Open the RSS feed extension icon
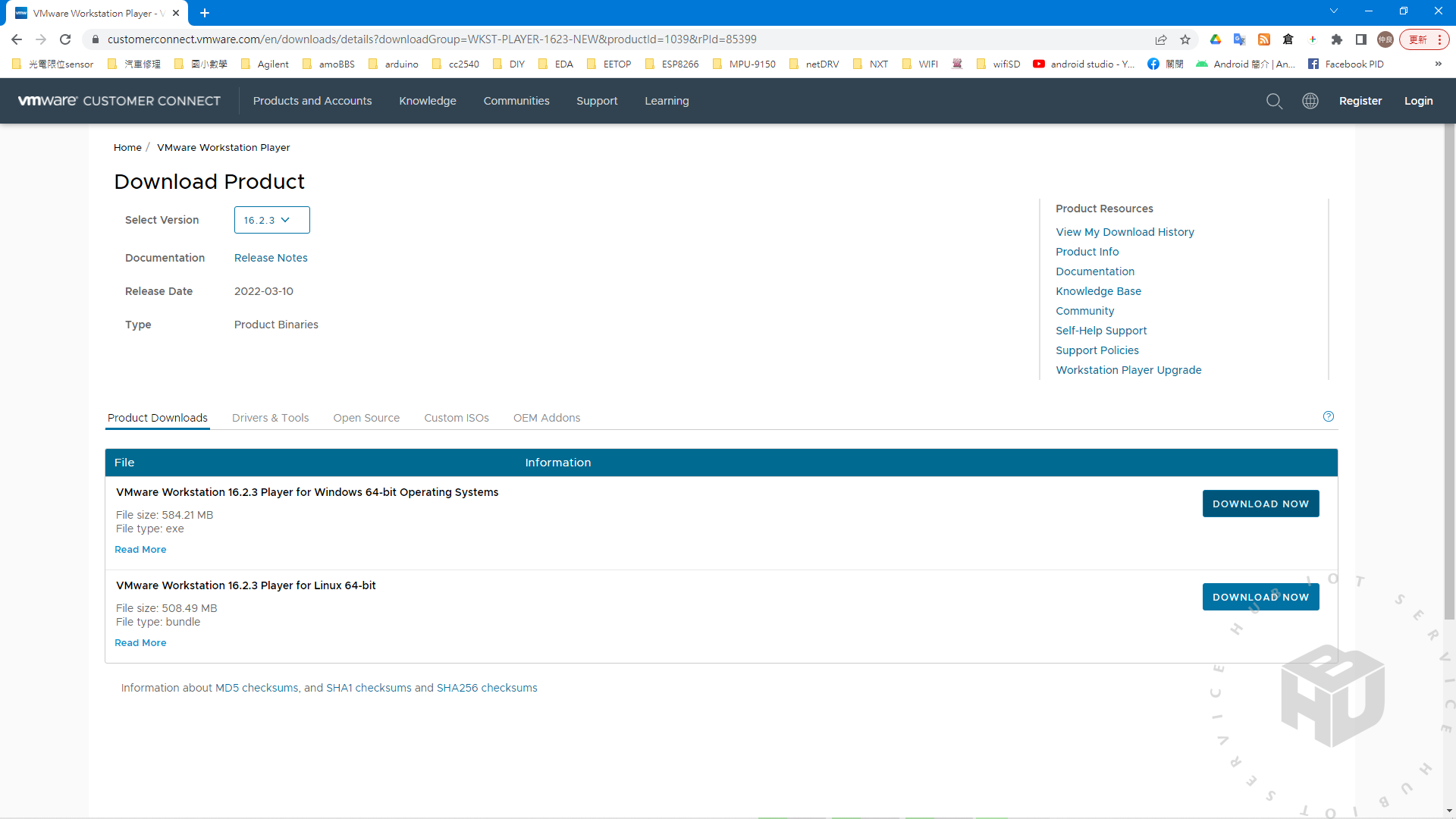The image size is (1456, 819). point(1264,39)
